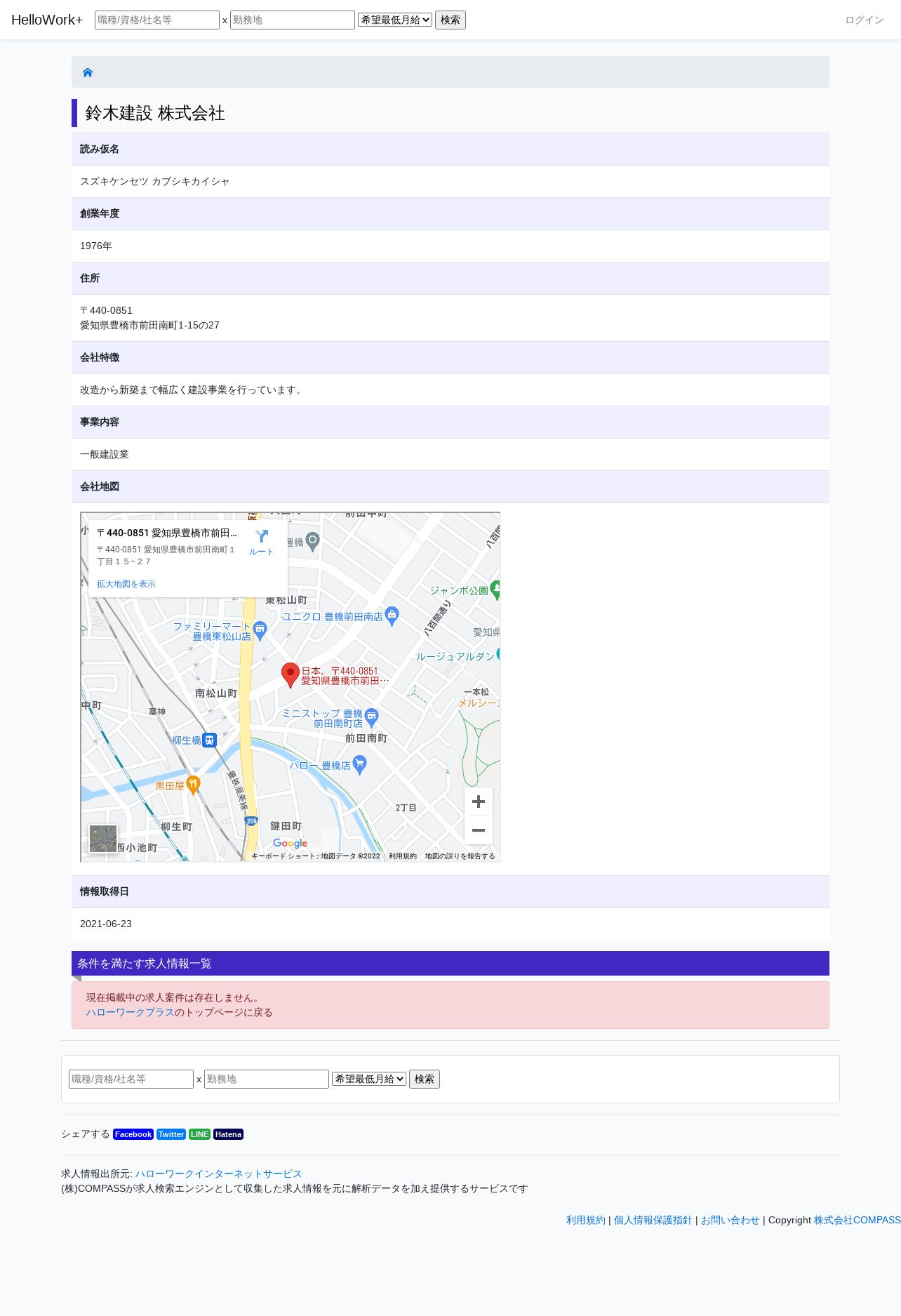Open the top minimum salary dropdown
This screenshot has height=1316, width=901.
click(x=395, y=20)
